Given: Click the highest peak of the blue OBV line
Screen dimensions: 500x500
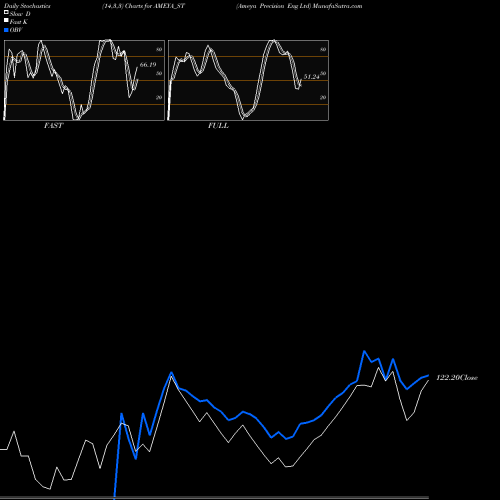Looking at the screenshot, I should [364, 351].
